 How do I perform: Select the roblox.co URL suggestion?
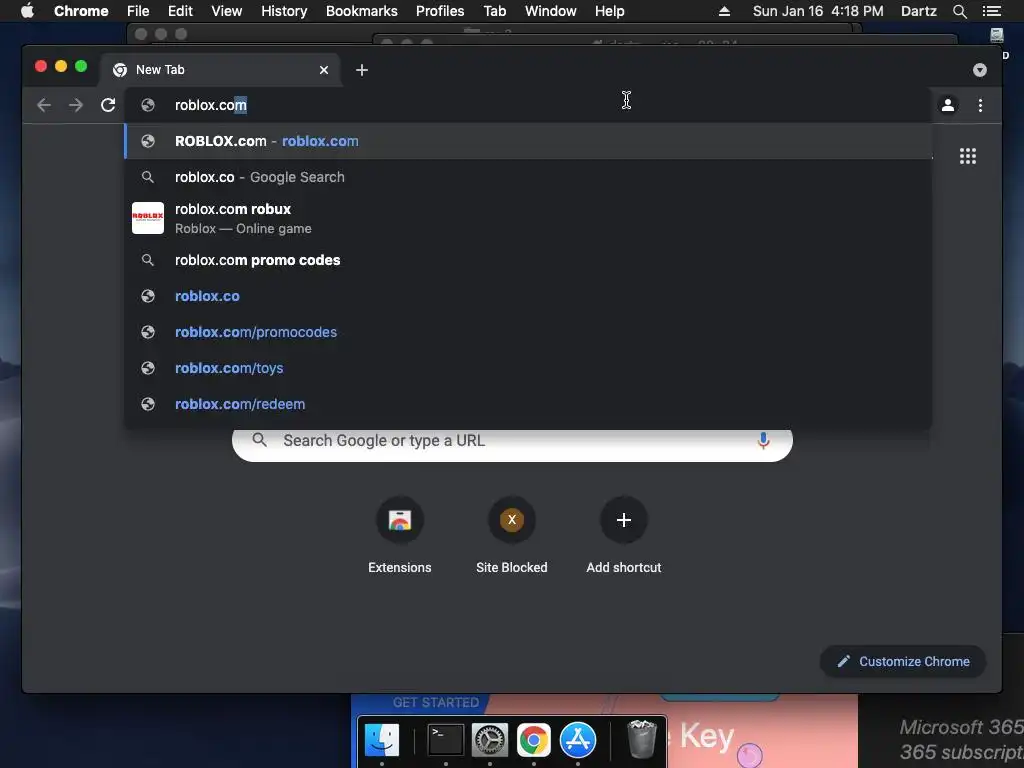pos(528,296)
